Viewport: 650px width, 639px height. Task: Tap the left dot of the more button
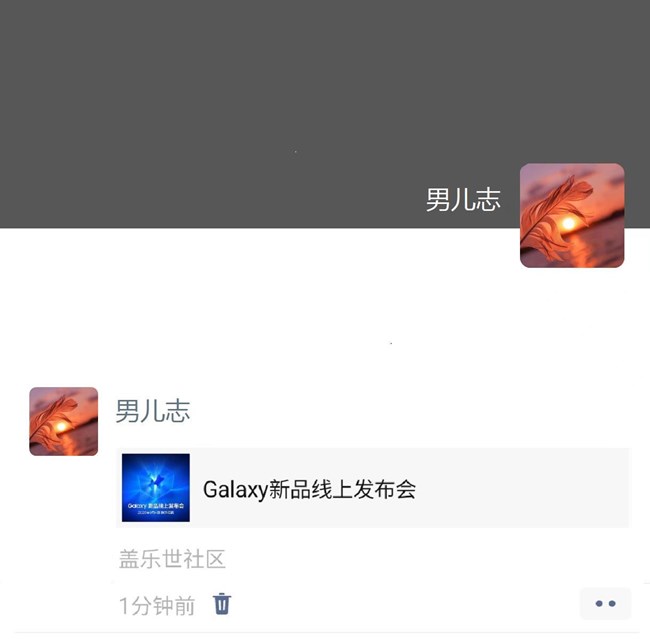(x=599, y=603)
